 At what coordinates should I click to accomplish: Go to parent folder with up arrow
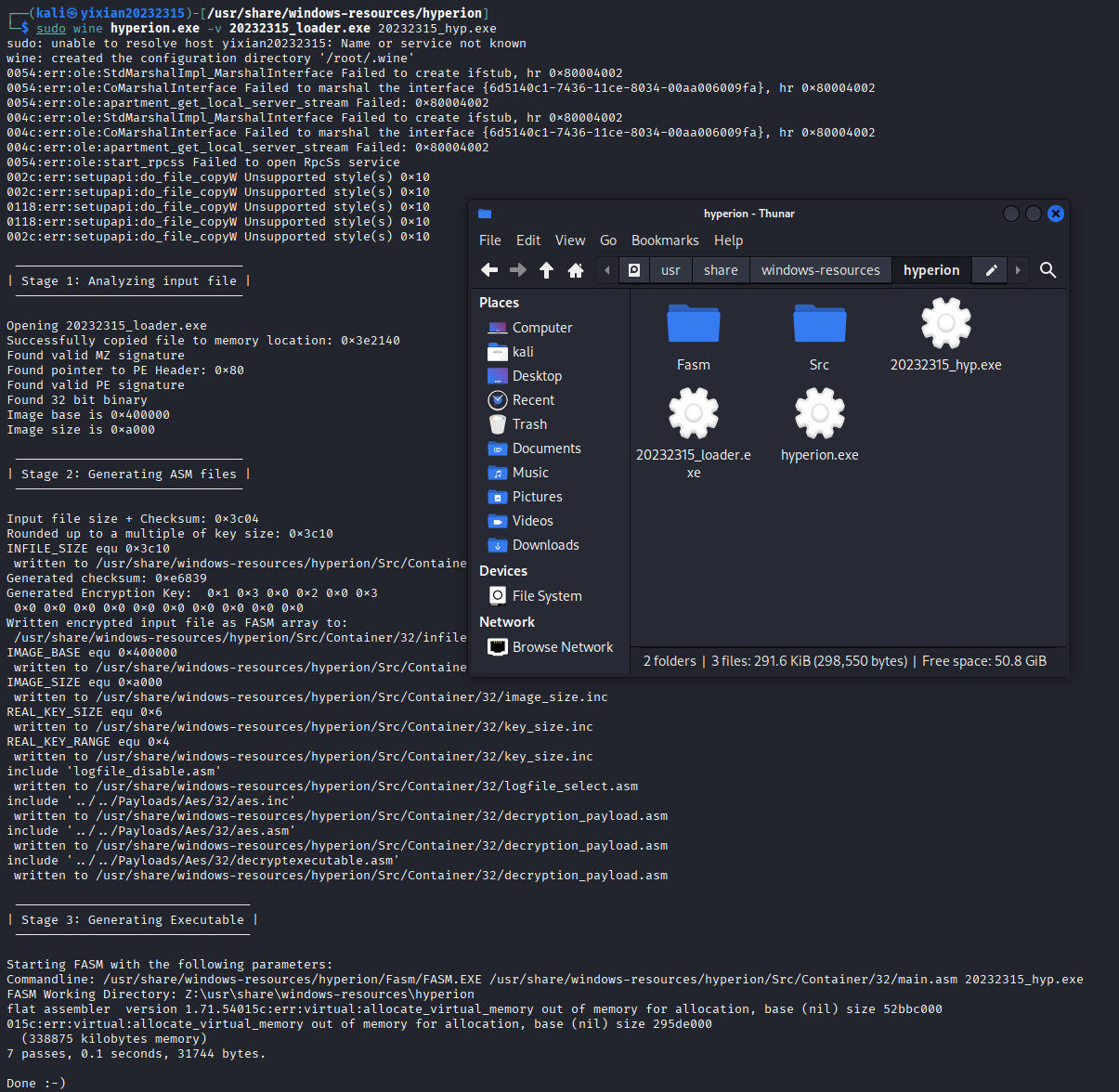click(x=546, y=270)
